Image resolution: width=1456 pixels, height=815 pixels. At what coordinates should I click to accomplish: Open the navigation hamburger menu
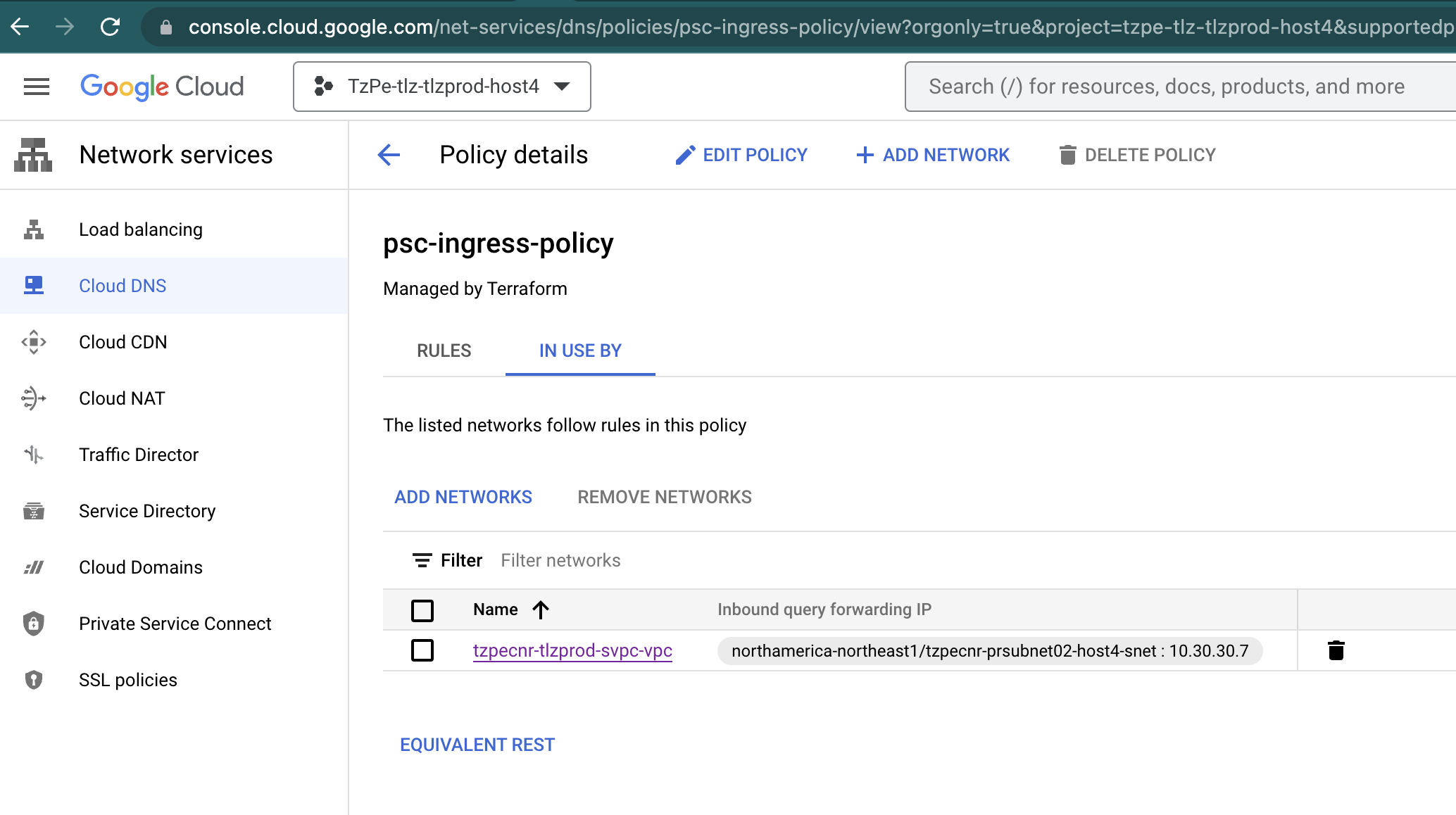(x=36, y=86)
